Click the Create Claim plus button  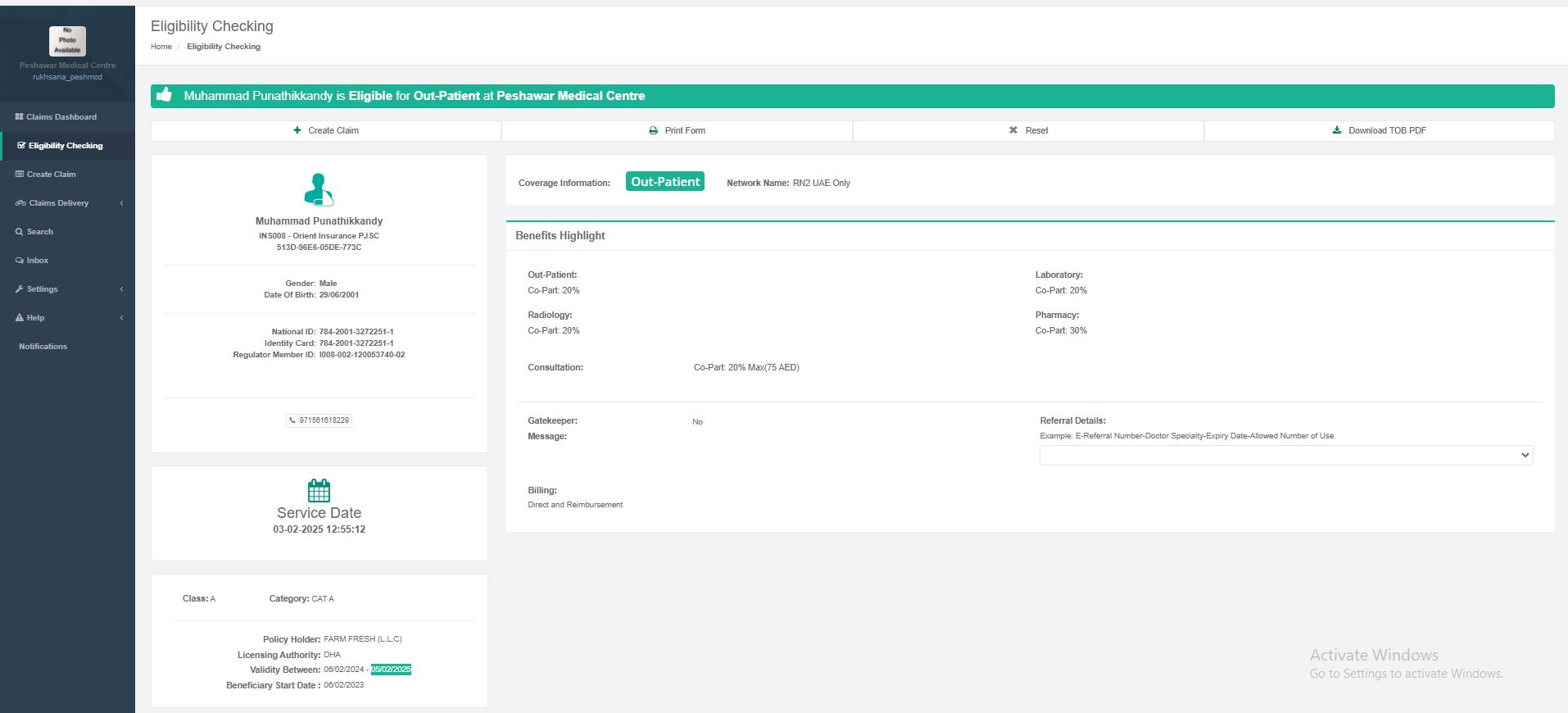click(326, 130)
